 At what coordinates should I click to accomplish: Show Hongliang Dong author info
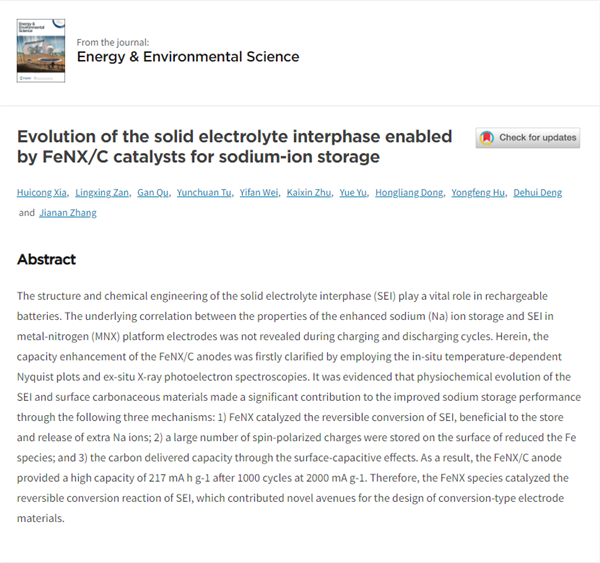click(x=407, y=192)
